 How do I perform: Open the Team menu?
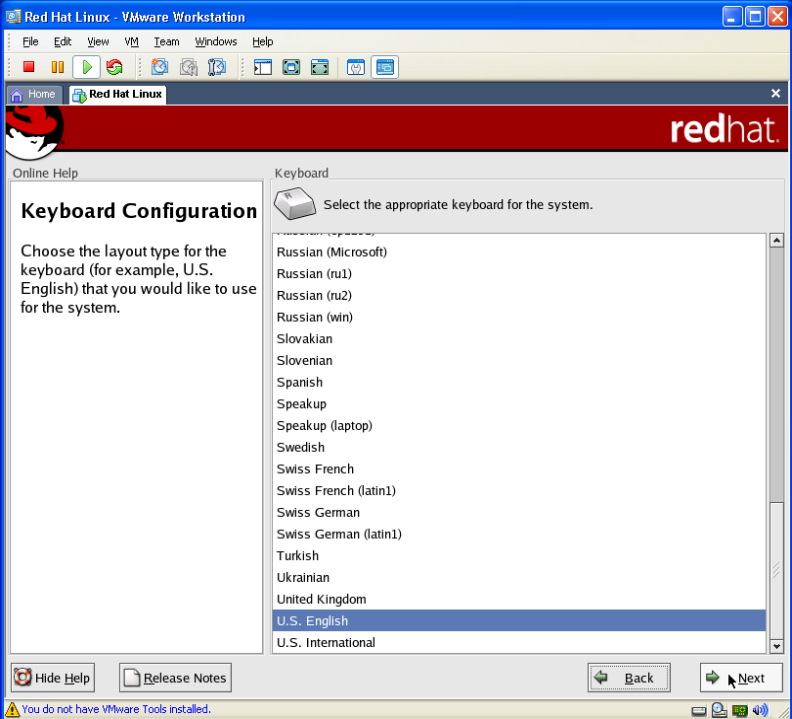tap(166, 42)
